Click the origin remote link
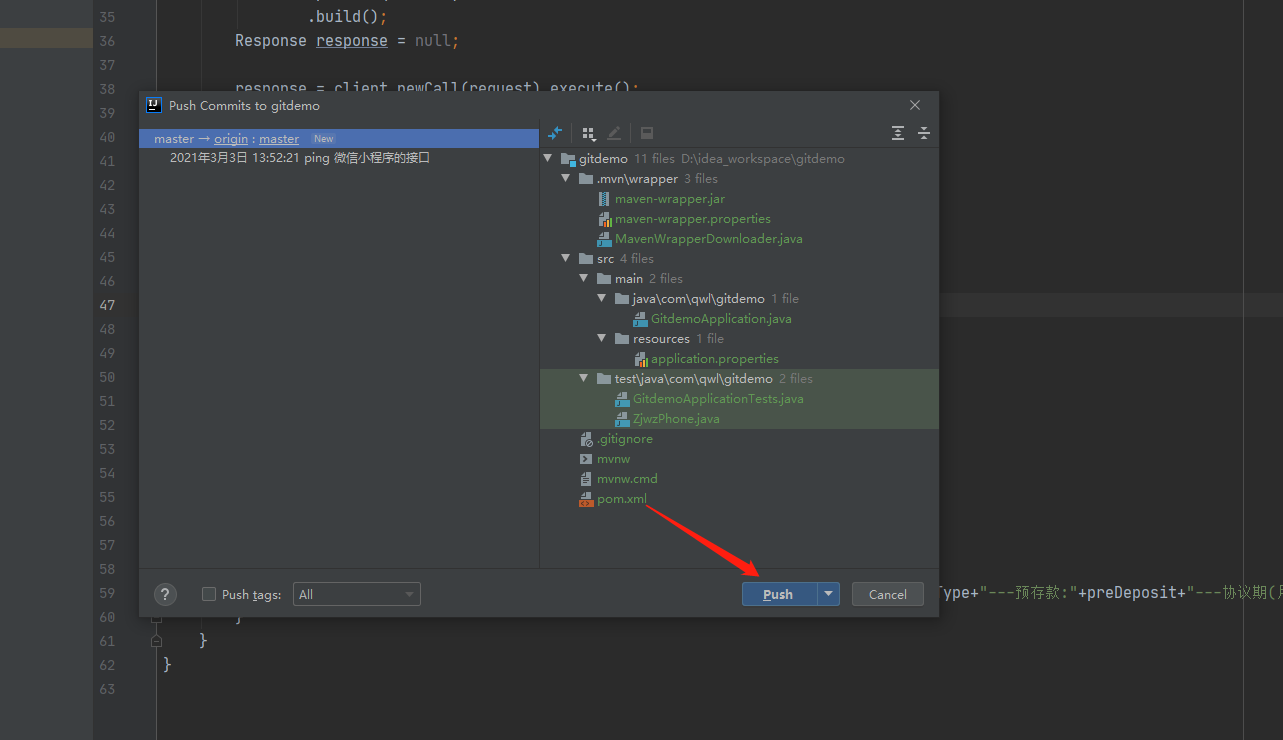Screen dimensions: 1283x740 (231, 139)
